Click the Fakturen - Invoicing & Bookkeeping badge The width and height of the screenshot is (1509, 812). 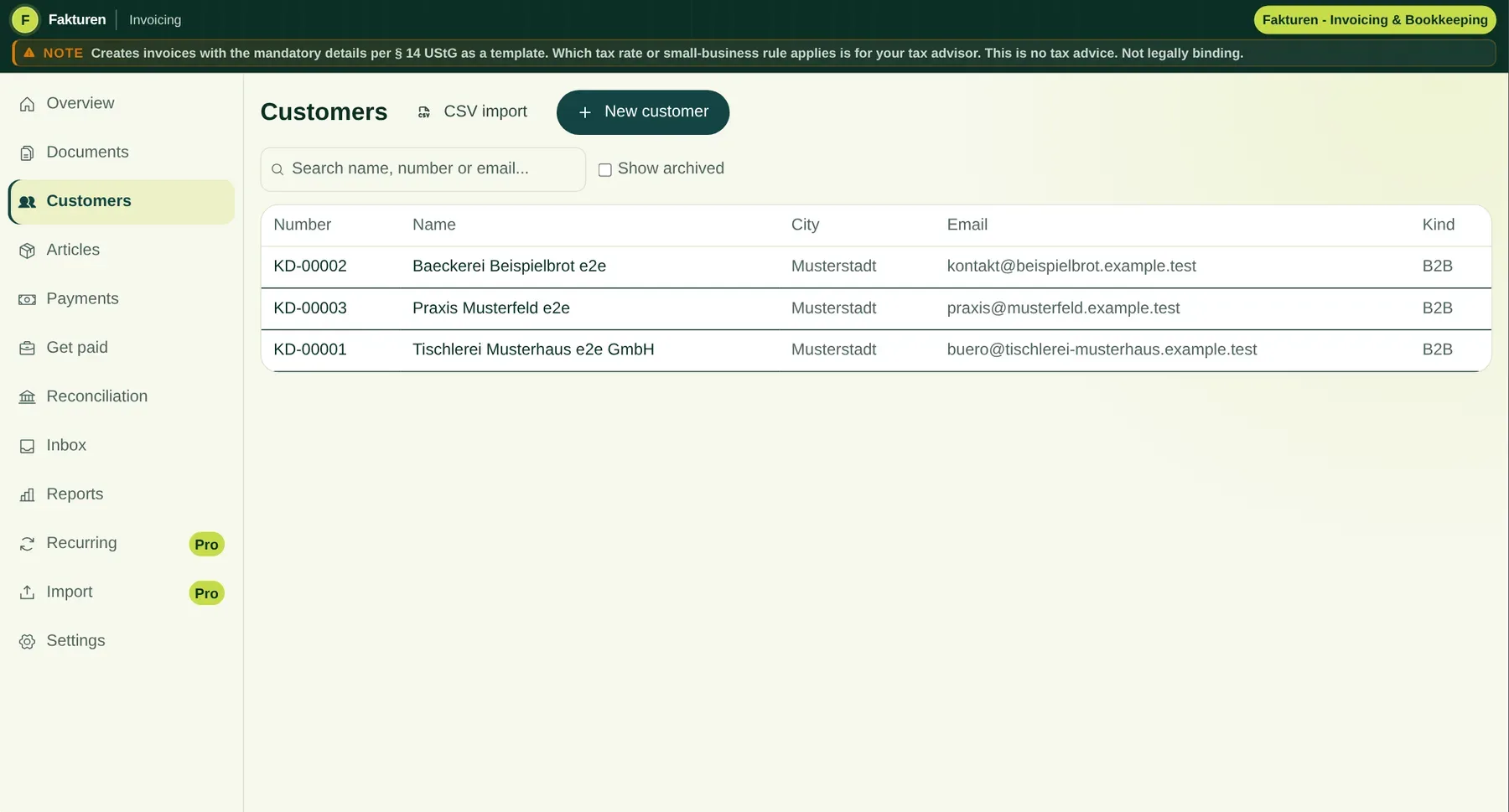tap(1375, 19)
